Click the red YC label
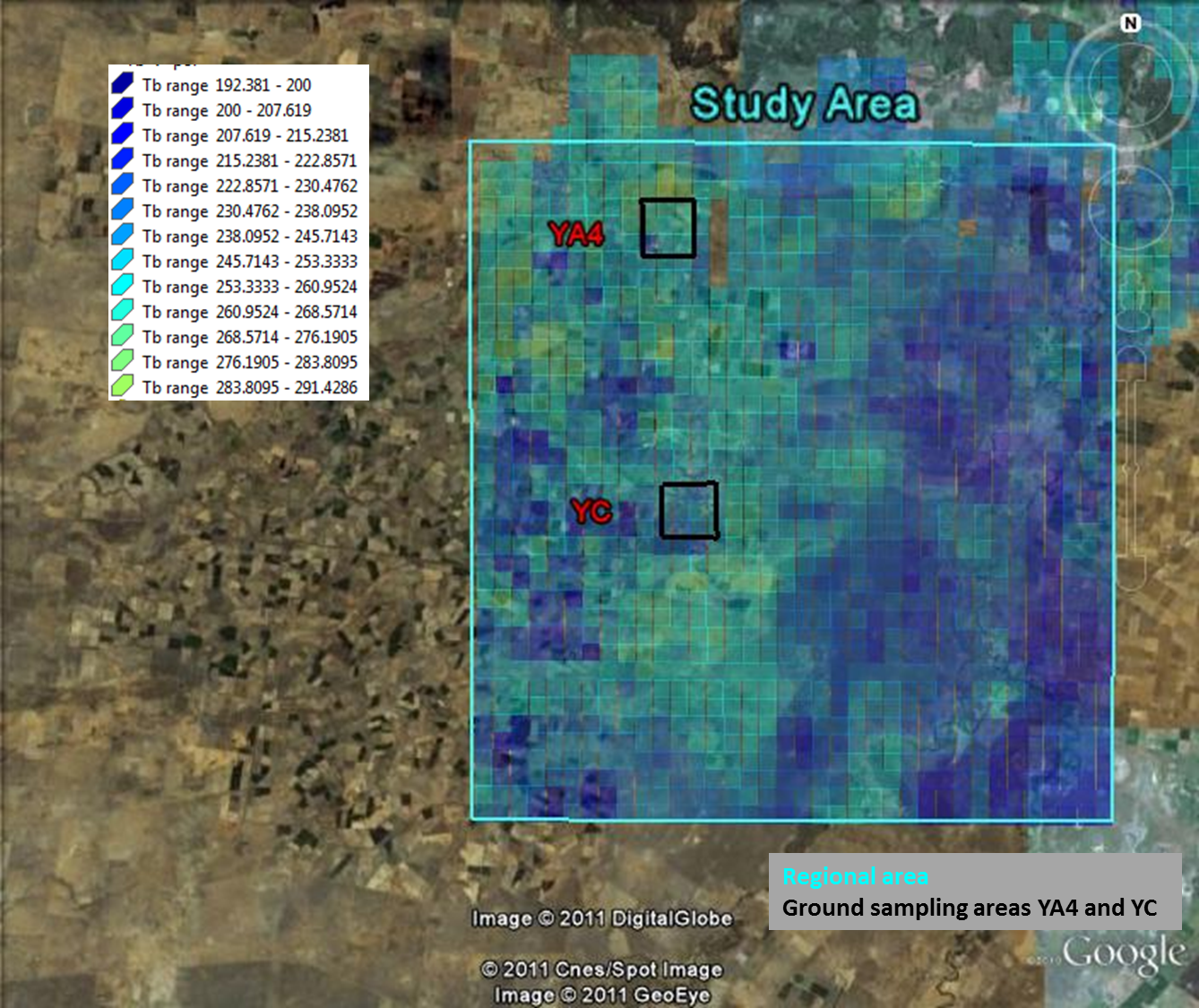 [591, 512]
